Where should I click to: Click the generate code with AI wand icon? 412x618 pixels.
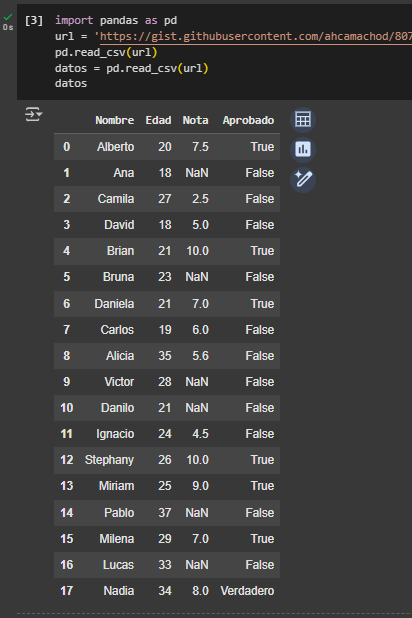pyautogui.click(x=303, y=179)
